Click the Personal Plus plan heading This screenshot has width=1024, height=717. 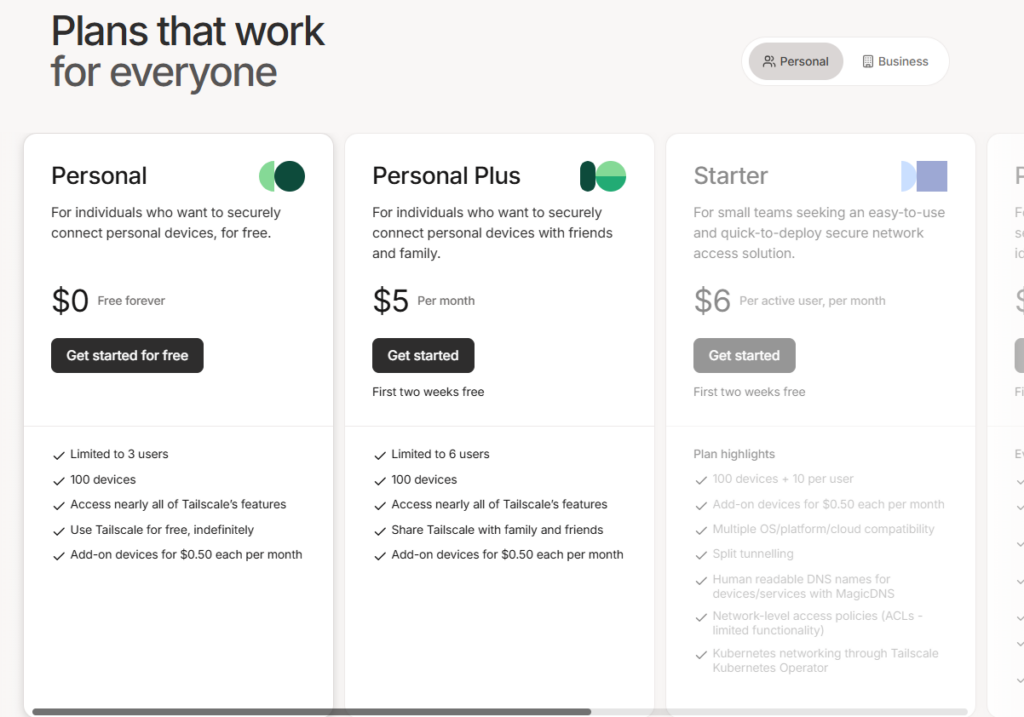446,176
